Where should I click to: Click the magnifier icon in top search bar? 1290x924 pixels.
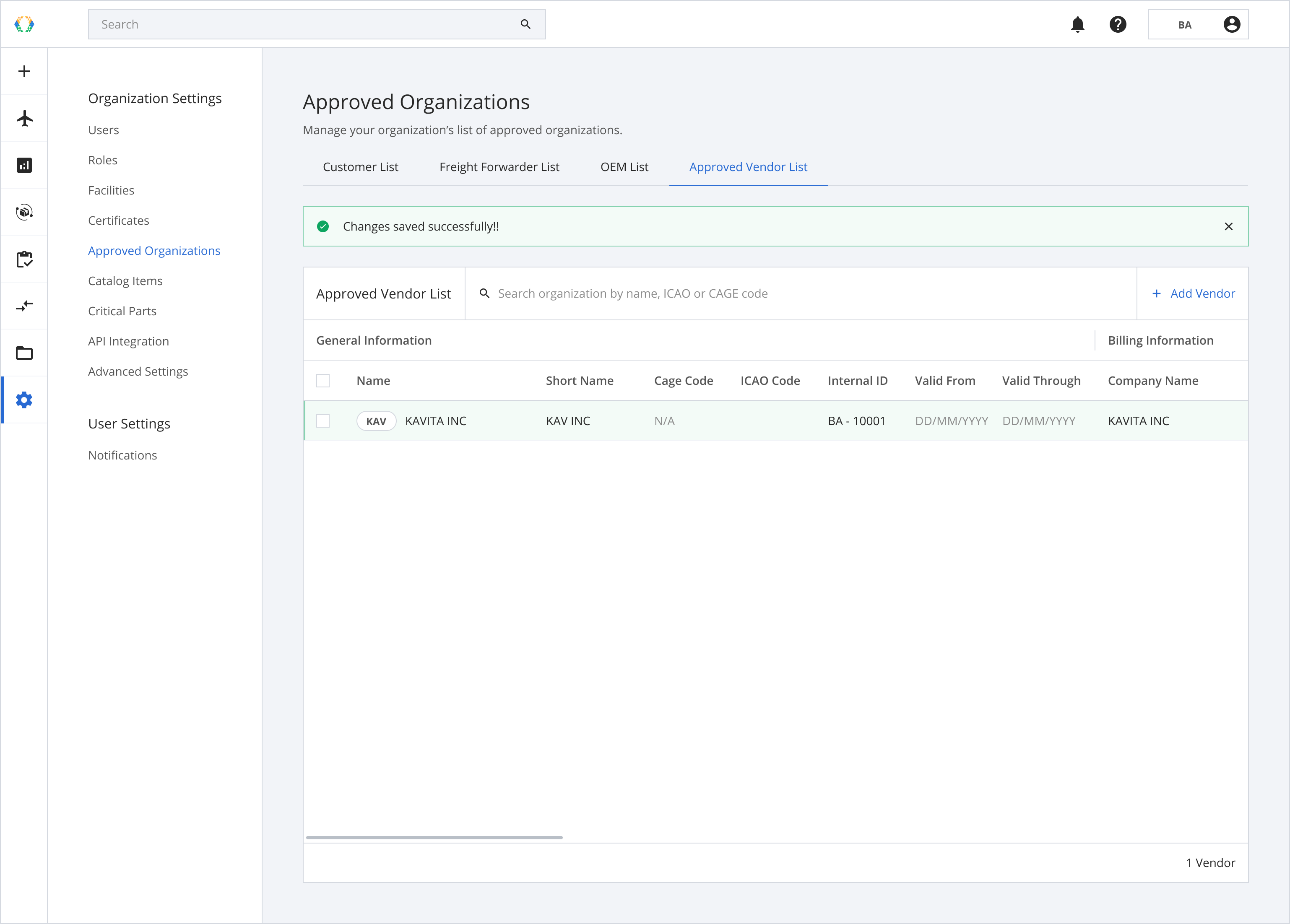click(x=525, y=24)
